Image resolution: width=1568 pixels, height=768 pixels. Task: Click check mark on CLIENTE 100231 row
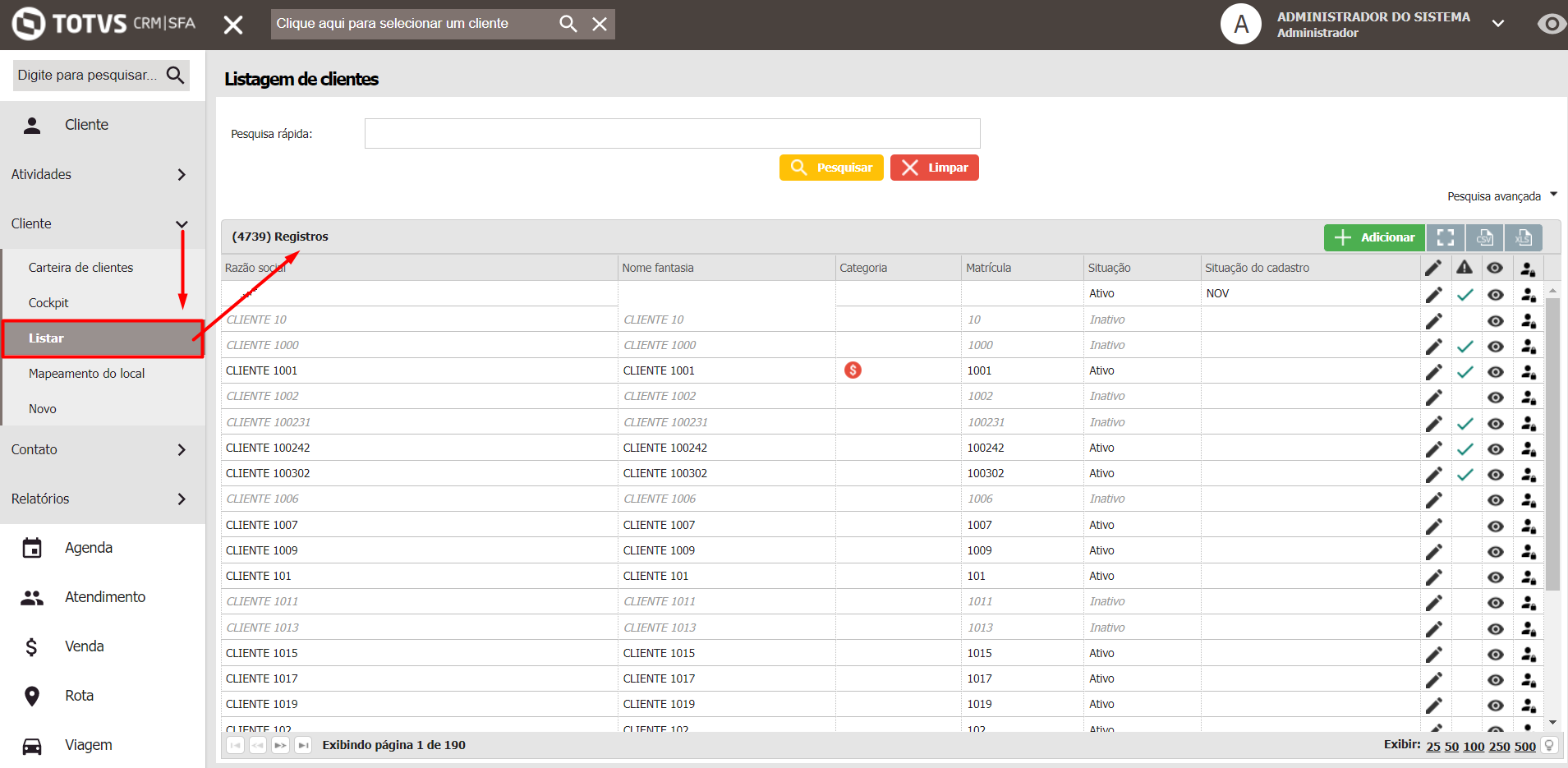click(1465, 423)
